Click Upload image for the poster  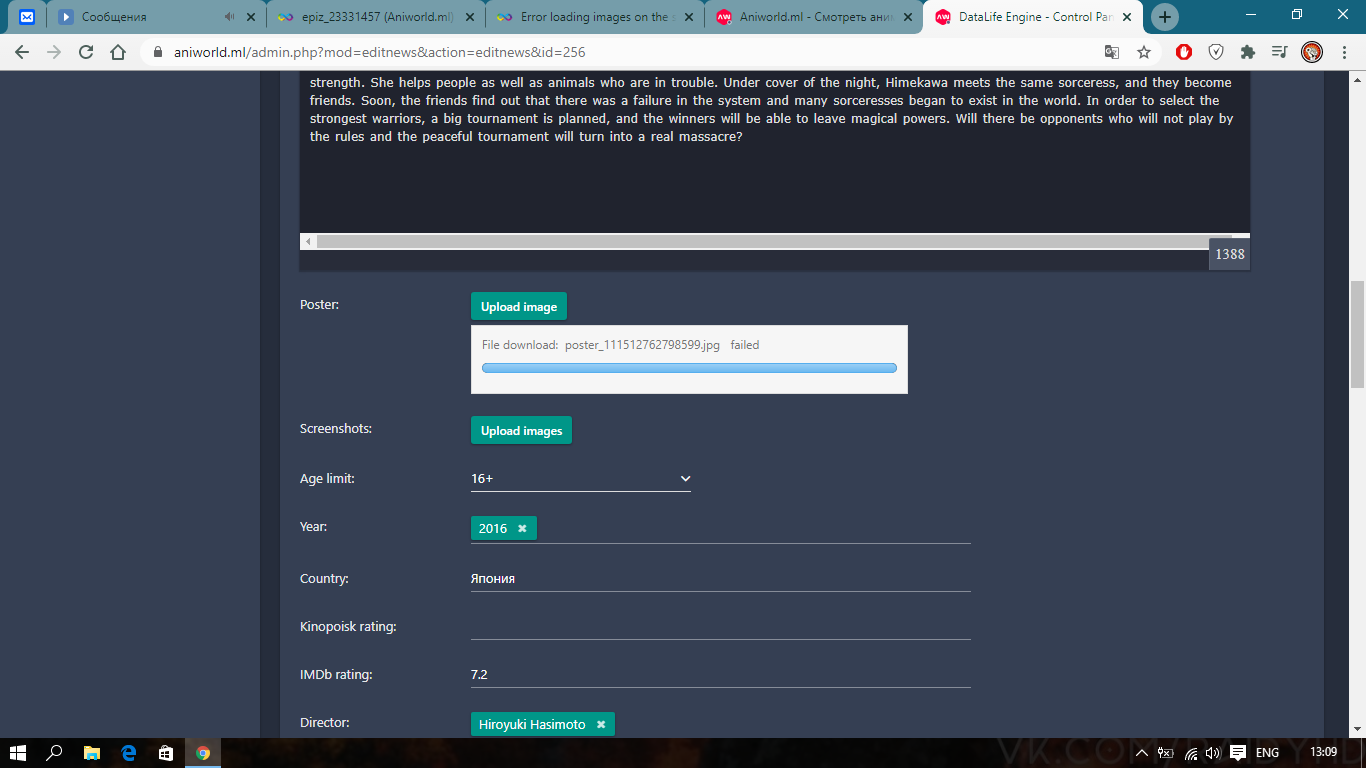(518, 306)
